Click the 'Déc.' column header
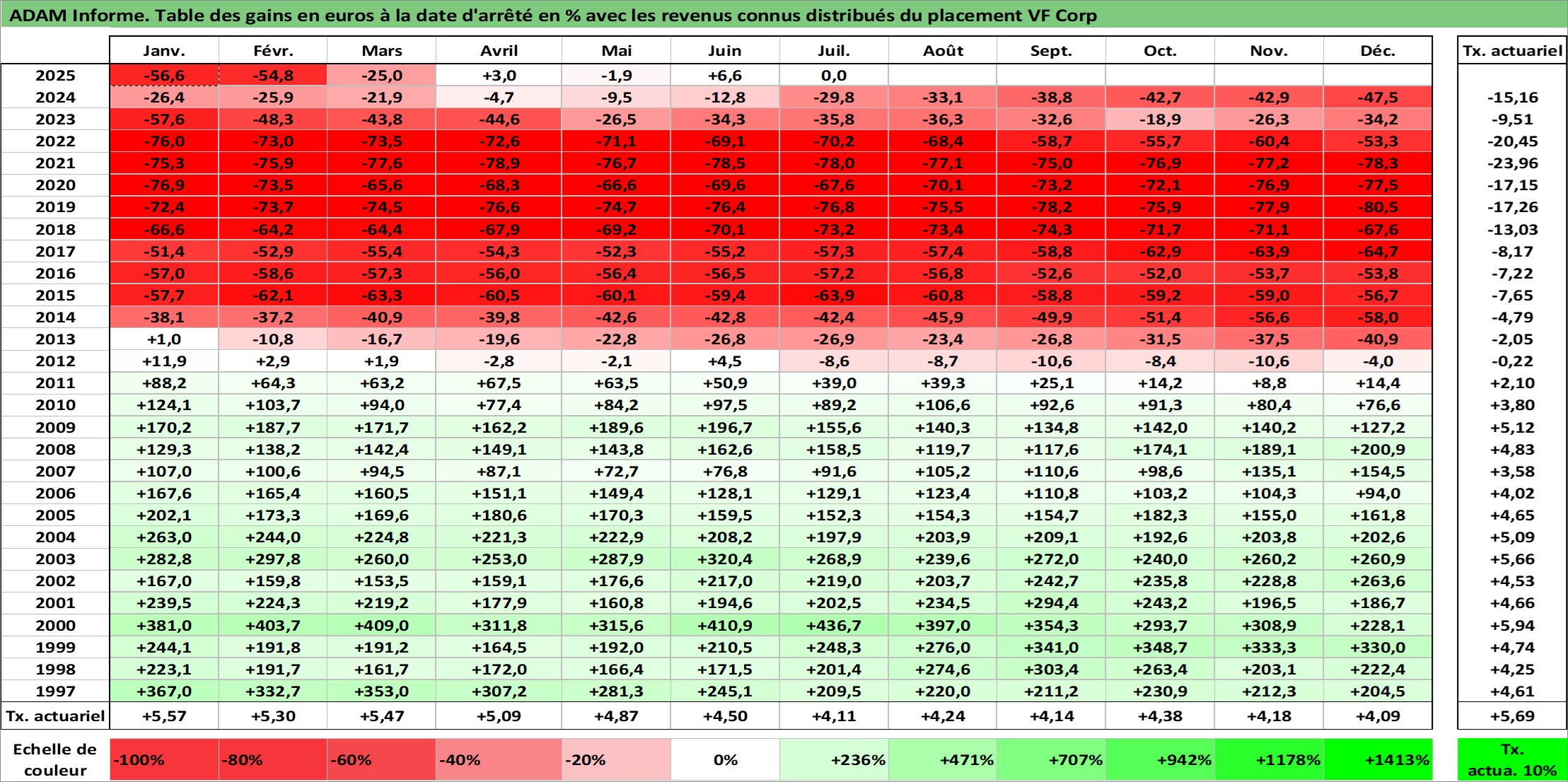The image size is (1568, 782). click(x=1378, y=50)
